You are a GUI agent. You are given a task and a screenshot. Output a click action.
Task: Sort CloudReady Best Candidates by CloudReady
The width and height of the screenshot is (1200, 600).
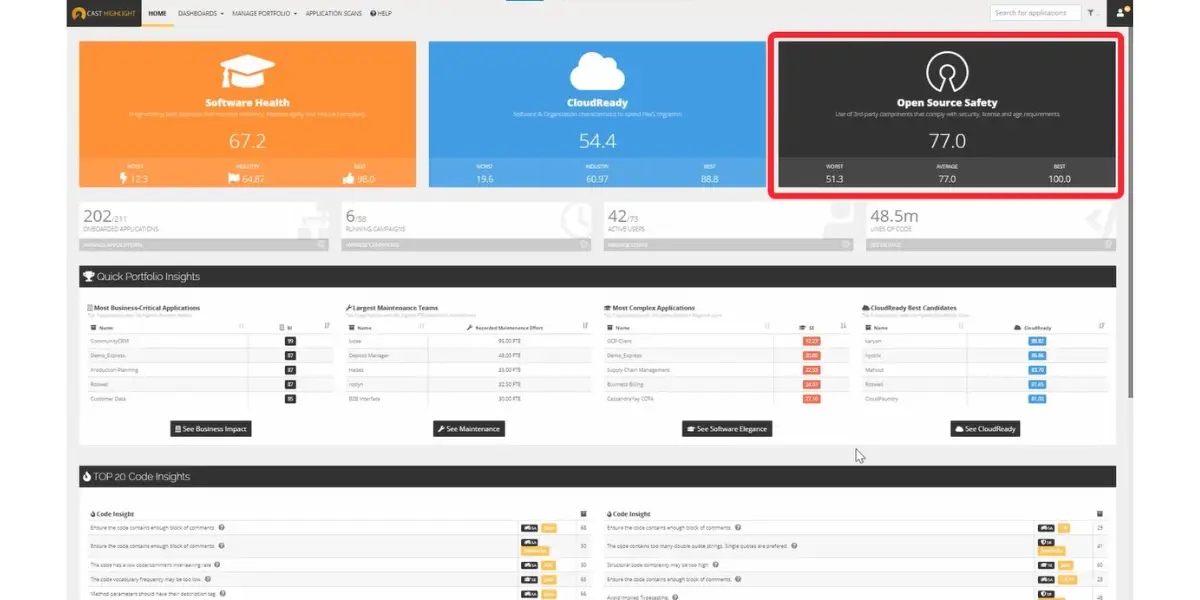pos(1101,326)
